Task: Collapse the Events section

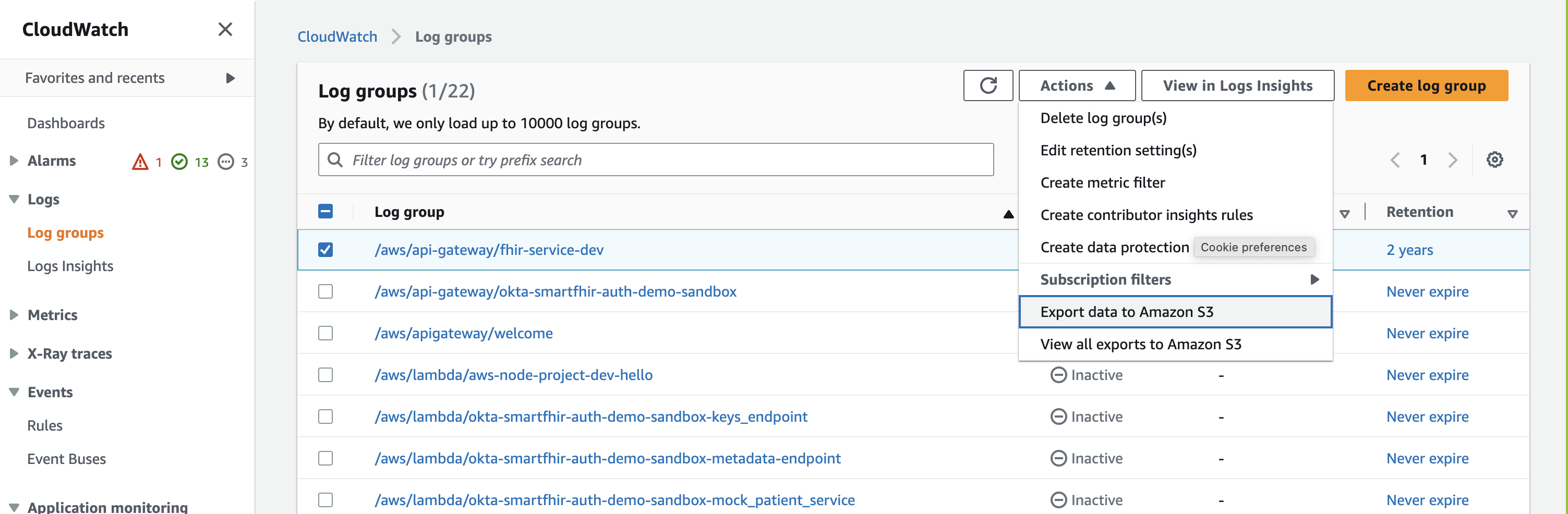Action: 14,393
